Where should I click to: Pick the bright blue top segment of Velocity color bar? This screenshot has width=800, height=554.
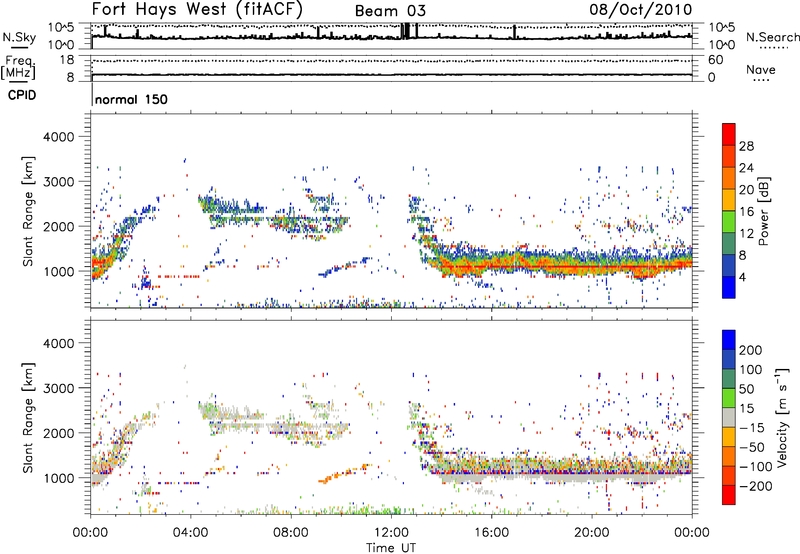tap(729, 340)
